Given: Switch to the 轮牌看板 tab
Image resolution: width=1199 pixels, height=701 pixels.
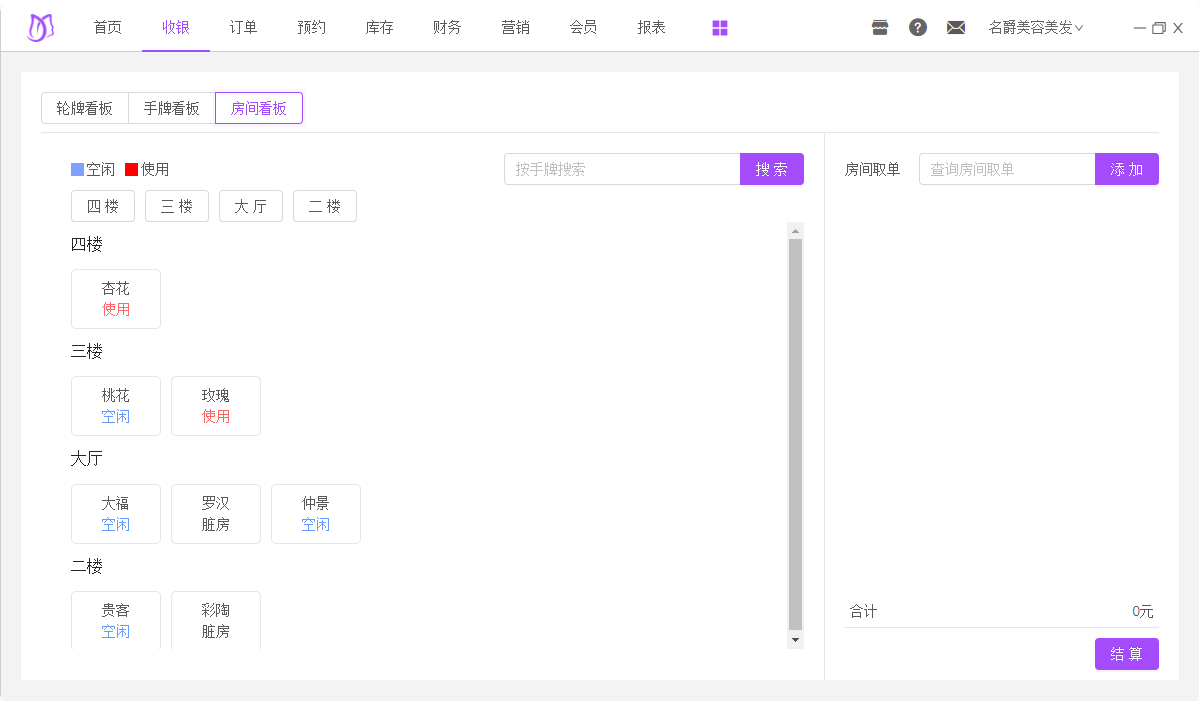Looking at the screenshot, I should 85,108.
